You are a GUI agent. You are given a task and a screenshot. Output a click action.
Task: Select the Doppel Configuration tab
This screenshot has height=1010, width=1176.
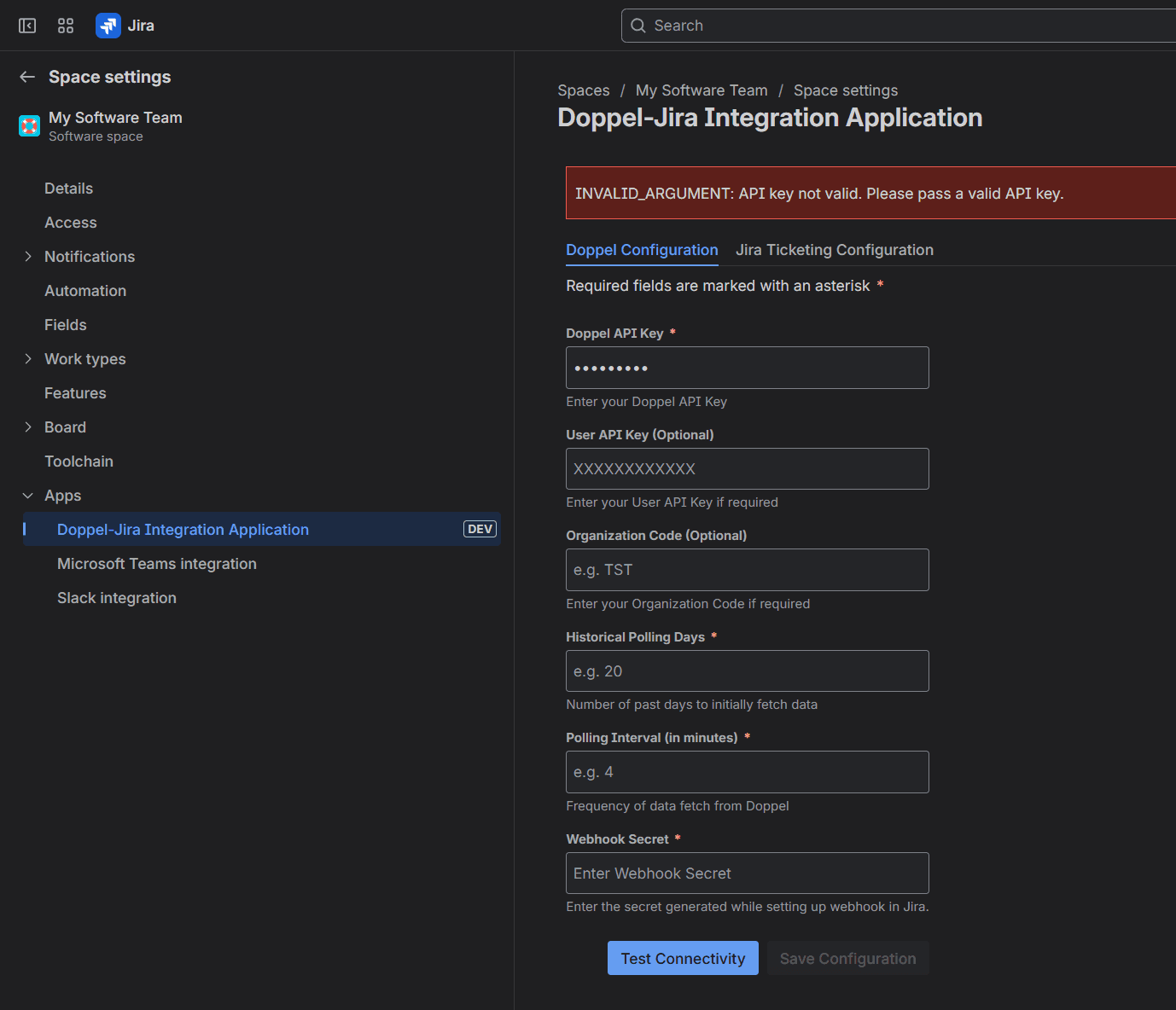642,249
